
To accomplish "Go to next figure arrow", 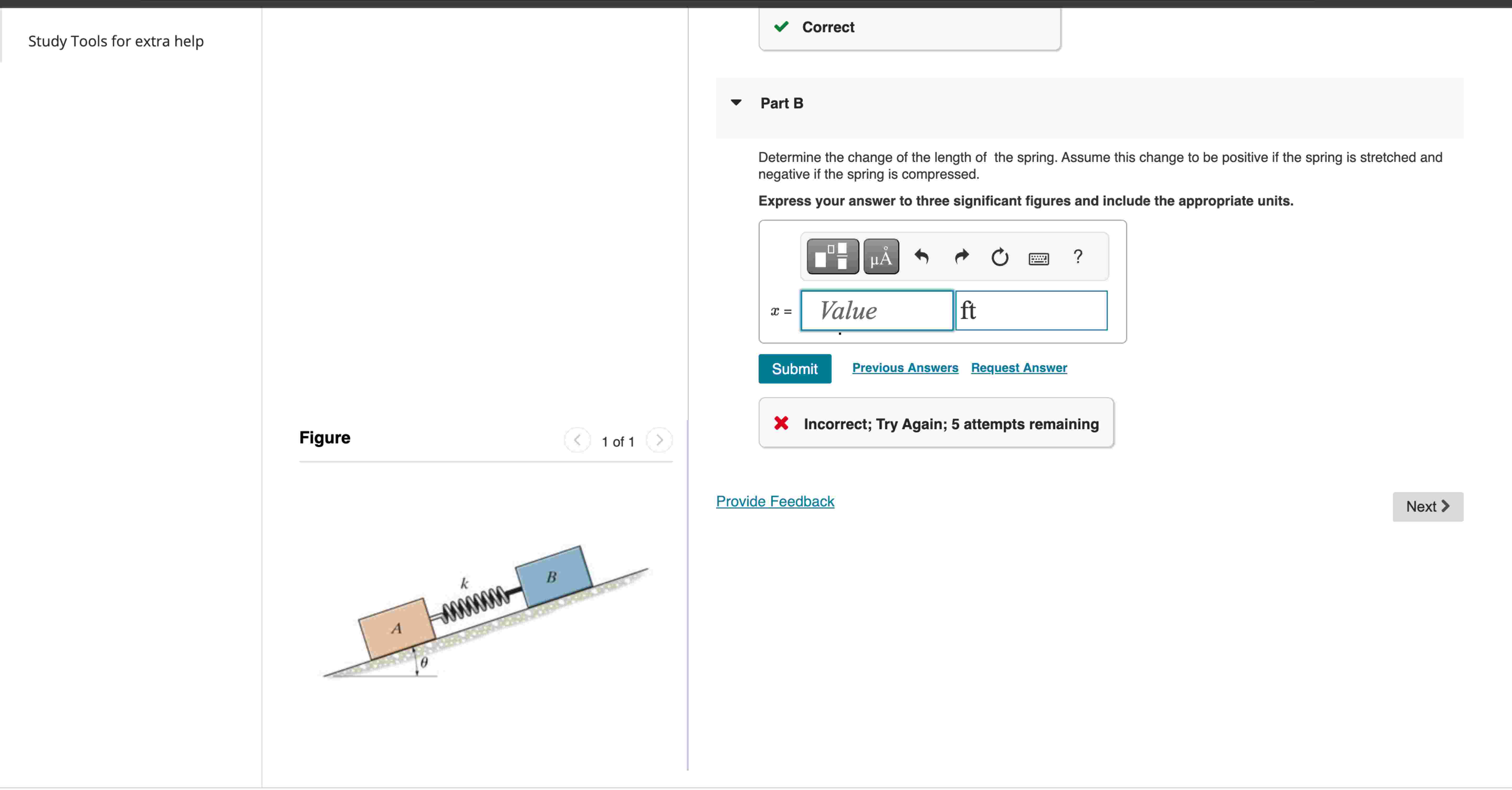I will coord(659,440).
